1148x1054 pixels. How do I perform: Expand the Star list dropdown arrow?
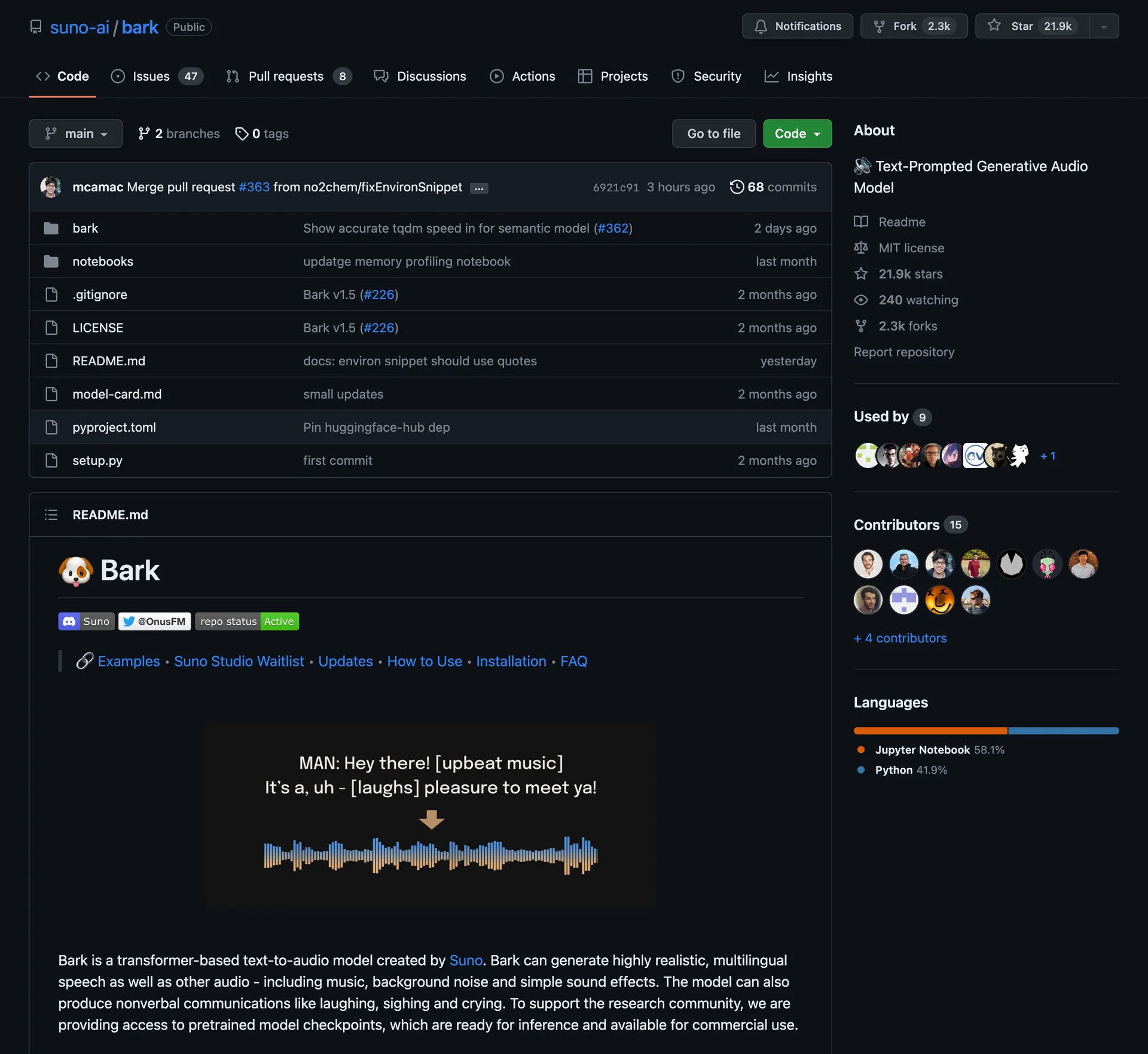point(1104,26)
